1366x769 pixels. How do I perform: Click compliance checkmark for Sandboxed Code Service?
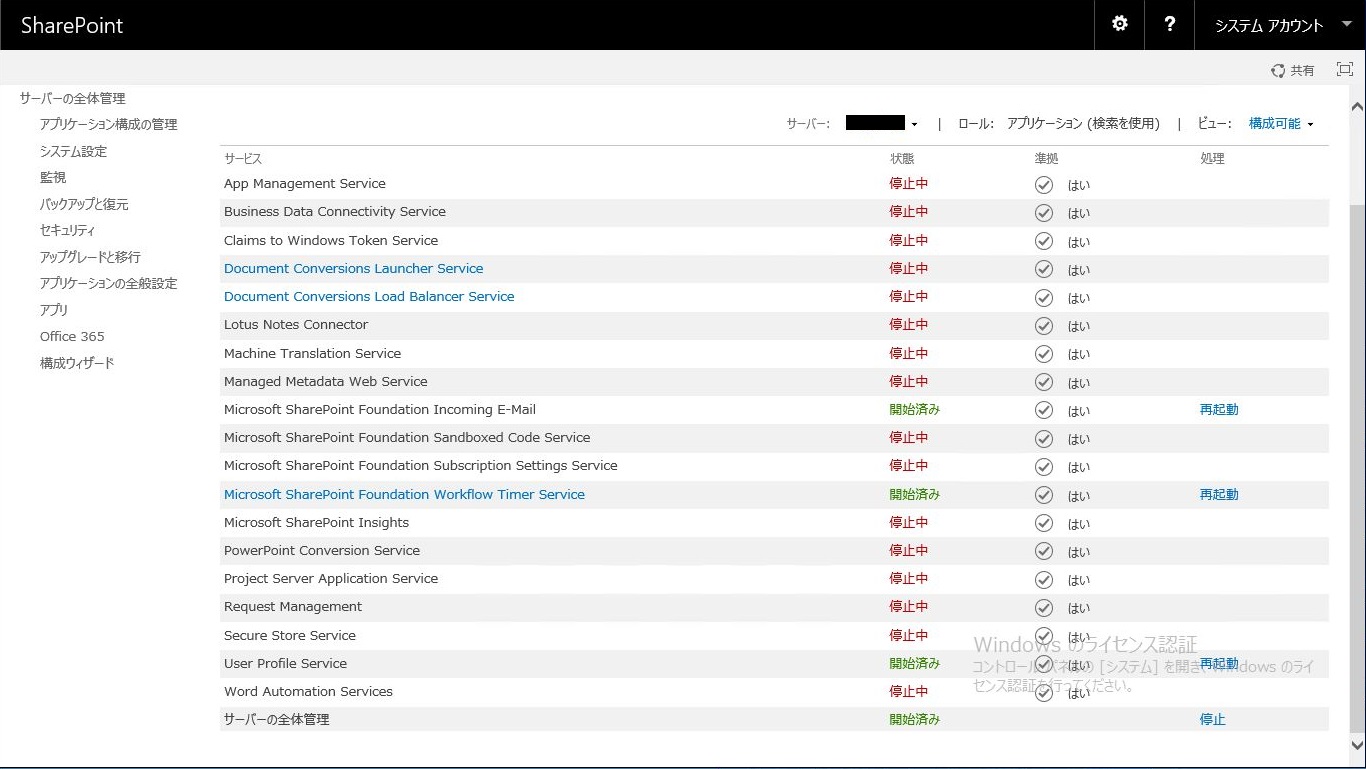coord(1044,438)
